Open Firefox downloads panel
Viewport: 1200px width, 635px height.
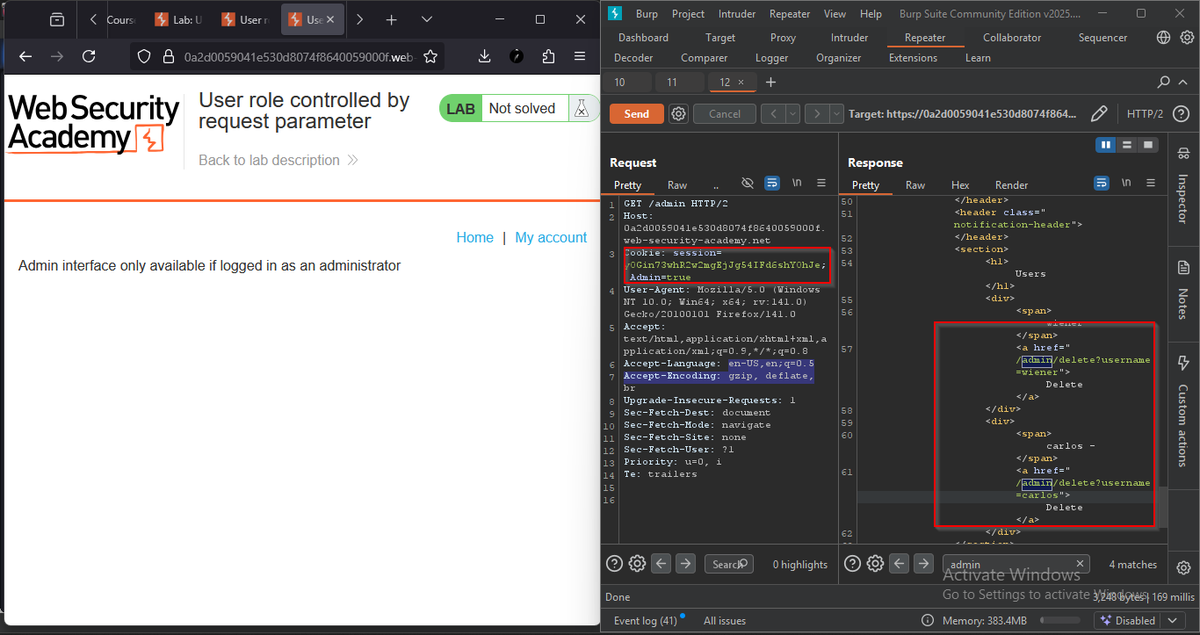(485, 57)
